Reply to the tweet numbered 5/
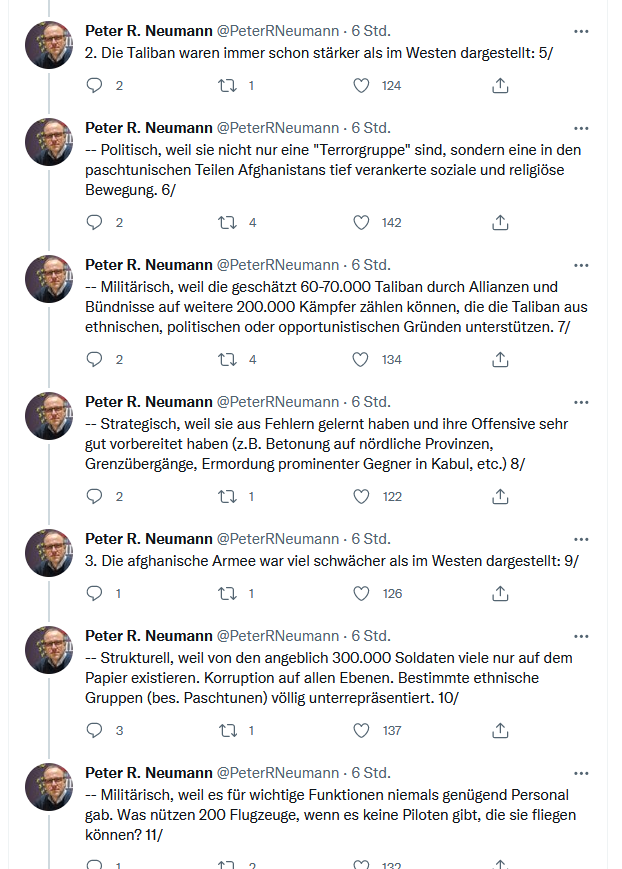The width and height of the screenshot is (622, 869). (96, 86)
